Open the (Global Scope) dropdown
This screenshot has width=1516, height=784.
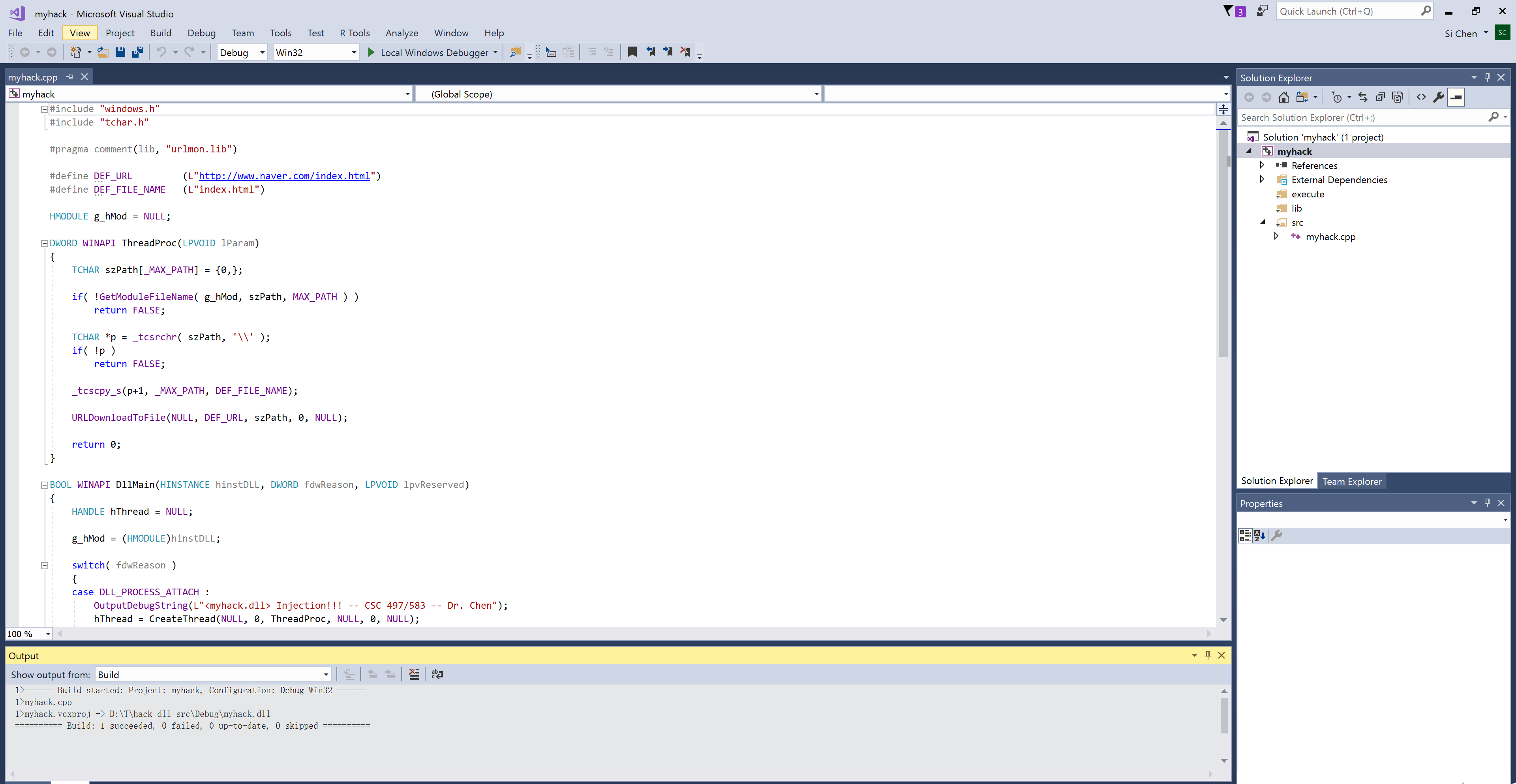pyautogui.click(x=619, y=94)
